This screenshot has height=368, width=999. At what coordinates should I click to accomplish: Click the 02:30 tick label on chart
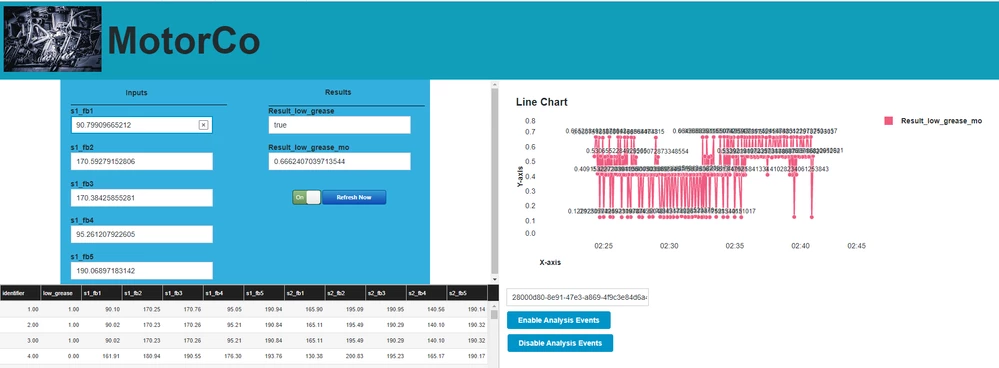[669, 246]
